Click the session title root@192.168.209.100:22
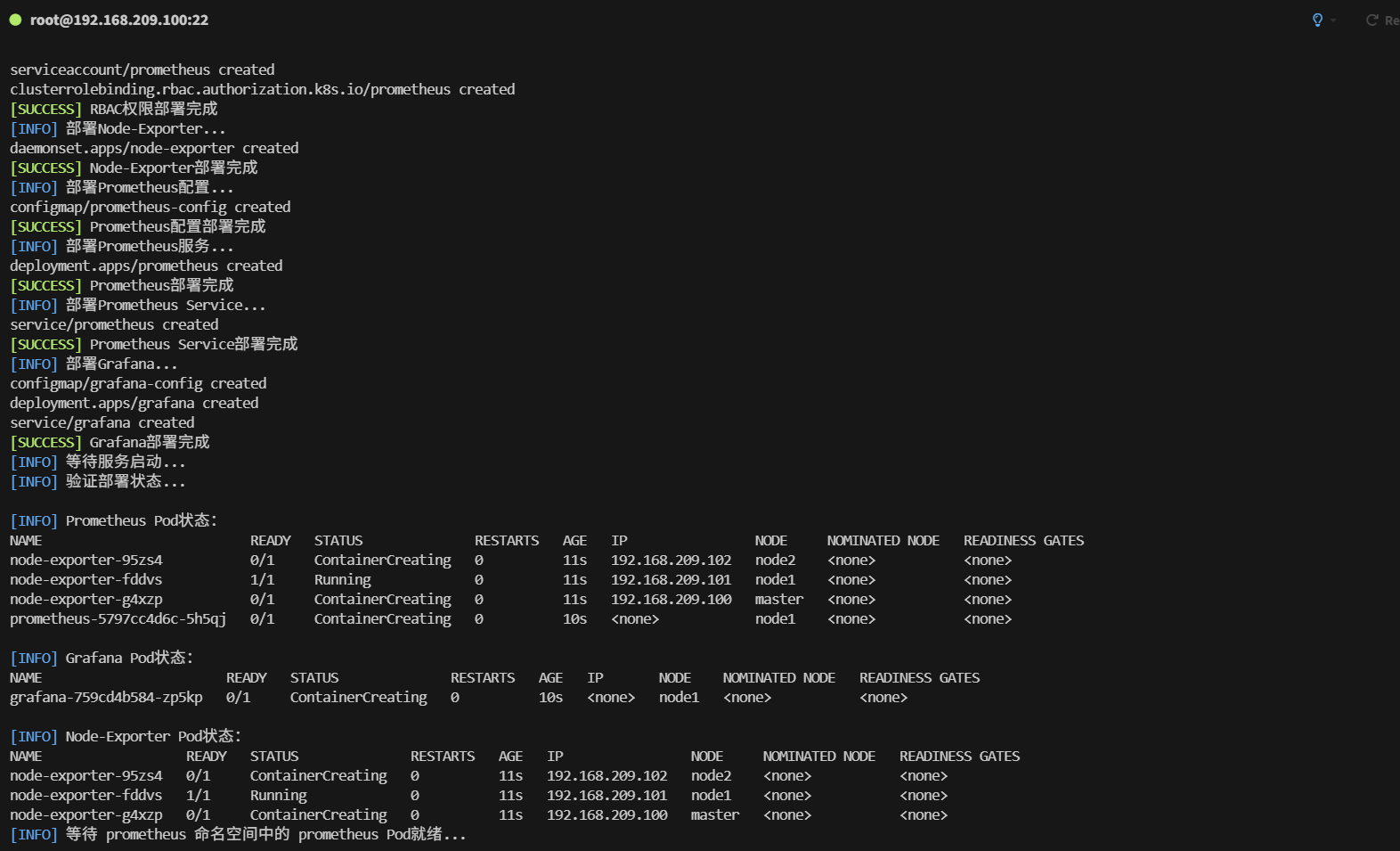The image size is (1400, 851). 119,20
